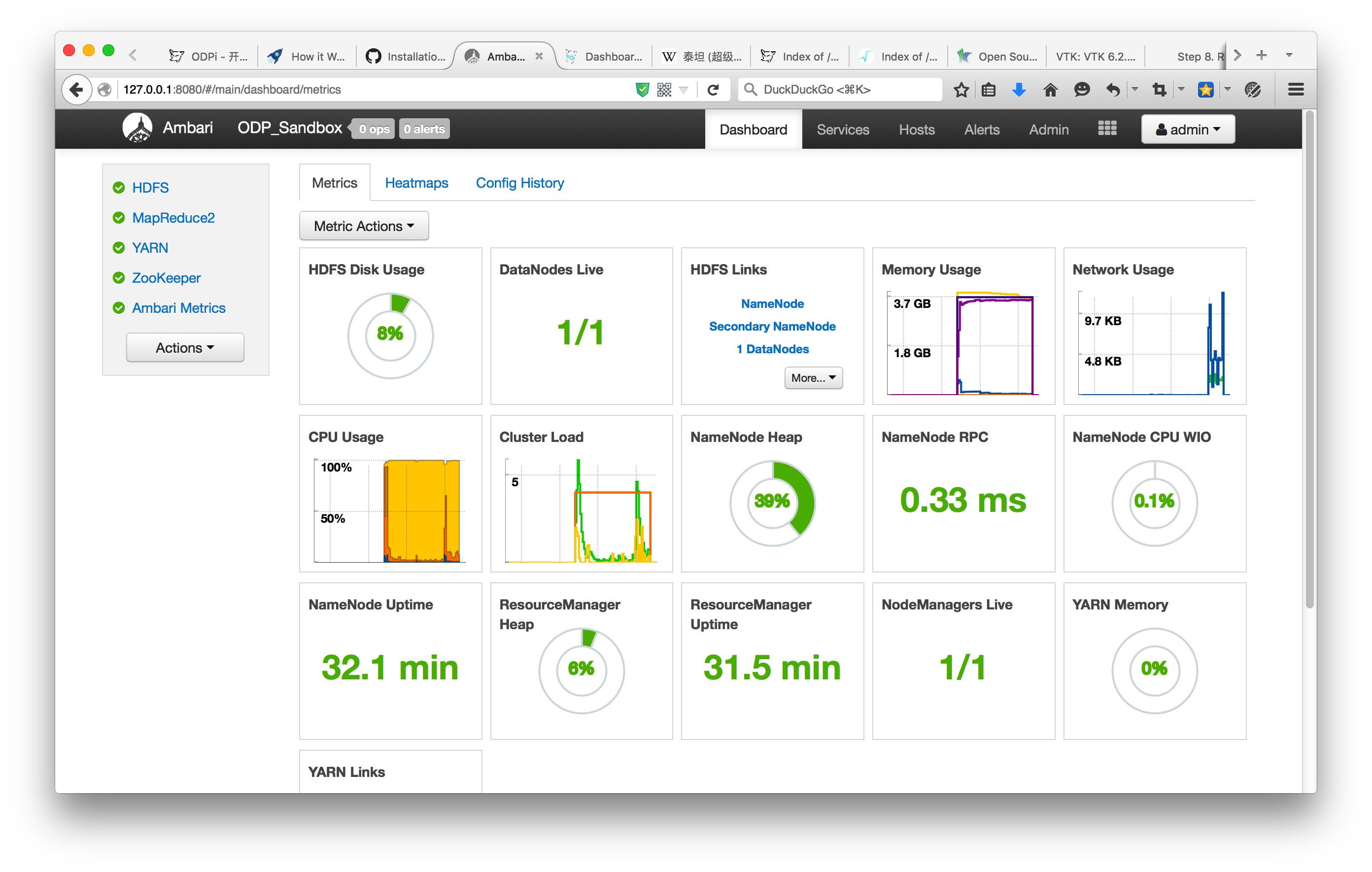
Task: Switch to the Heatmaps tab
Action: click(416, 183)
